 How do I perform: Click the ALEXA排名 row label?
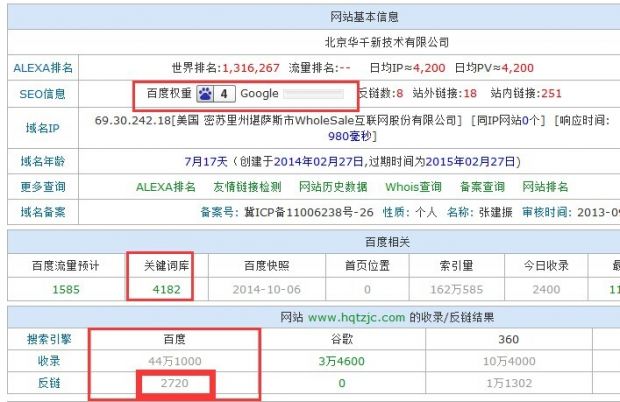pos(43,68)
